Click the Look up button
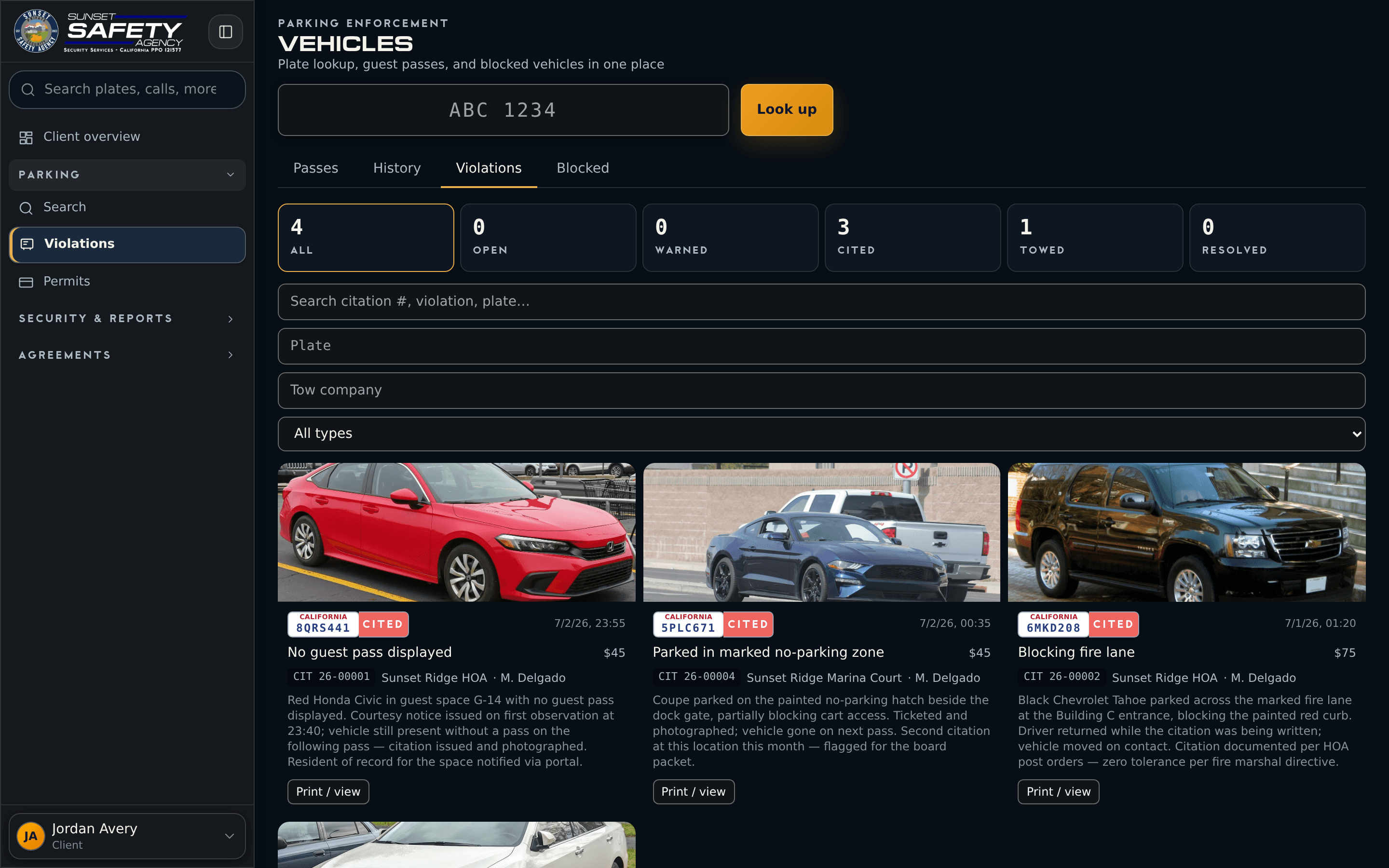1389x868 pixels. click(x=786, y=109)
